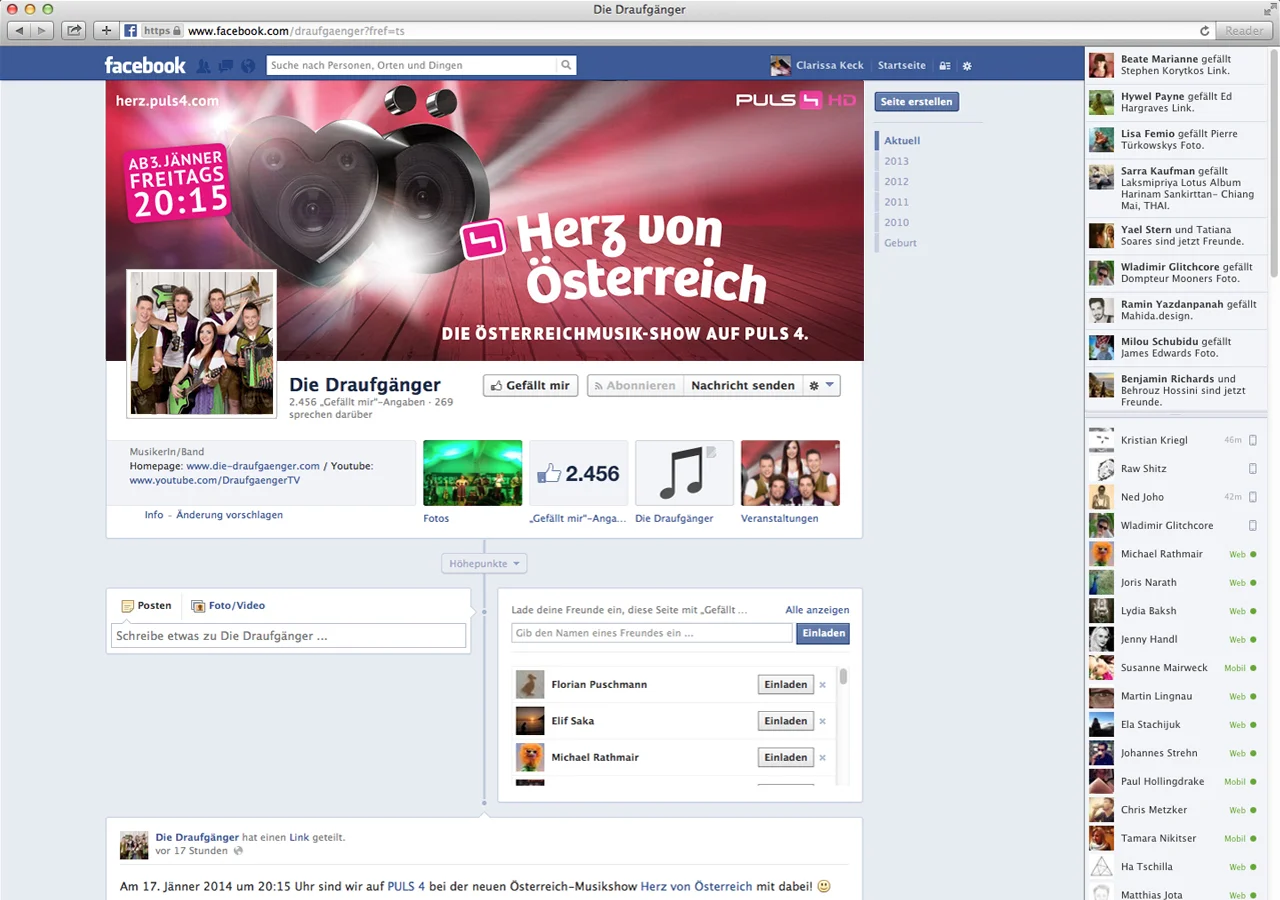This screenshot has height=900, width=1280.
Task: Click invite list scrollbar
Action: click(844, 677)
